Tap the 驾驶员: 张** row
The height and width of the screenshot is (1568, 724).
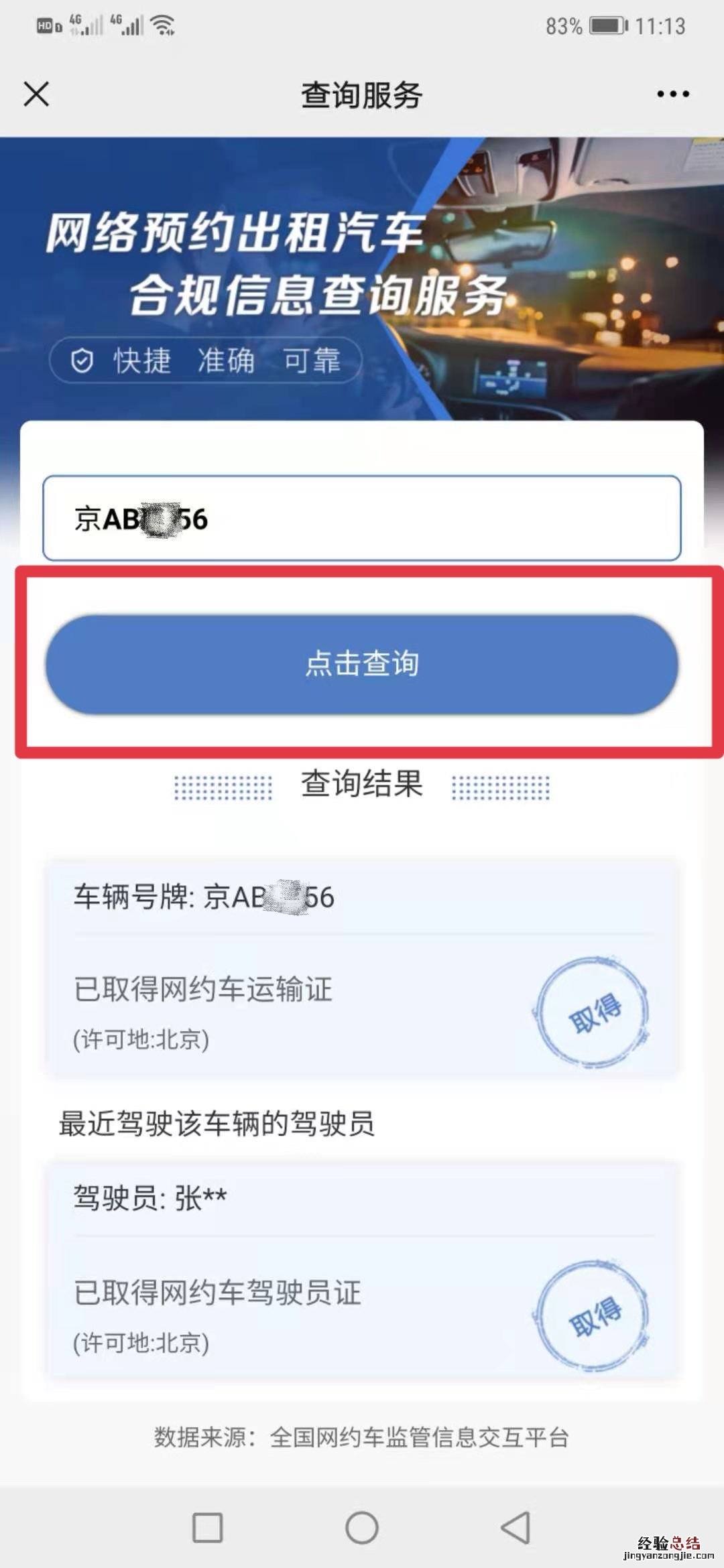362,1198
